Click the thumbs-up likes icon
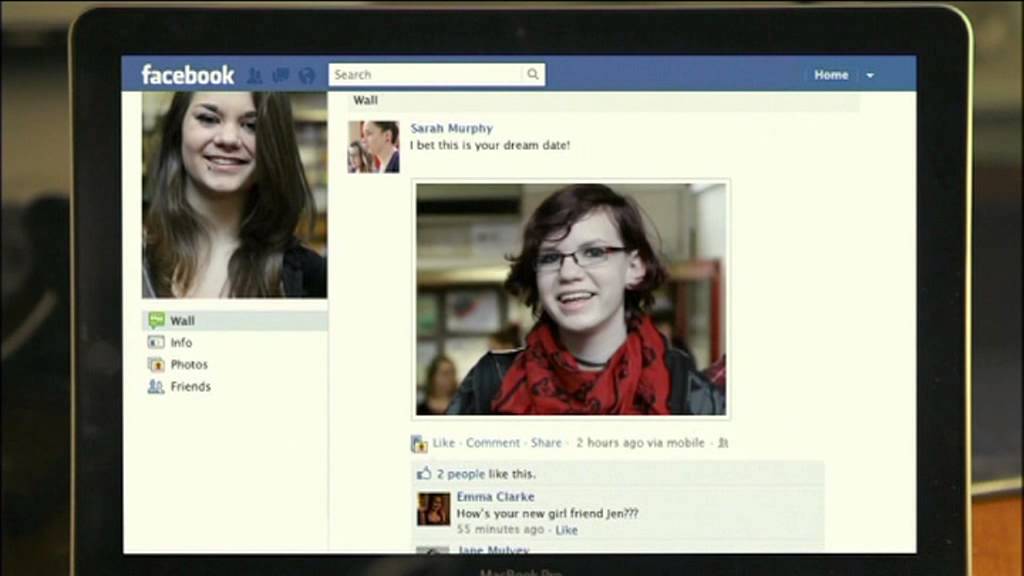This screenshot has width=1024, height=576. 424,473
